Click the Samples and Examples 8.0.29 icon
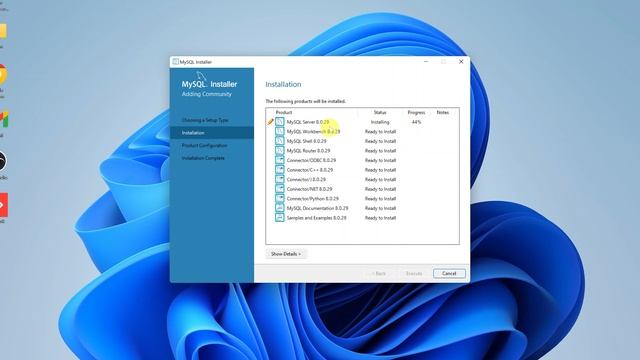Image resolution: width=640 pixels, height=360 pixels. pyautogui.click(x=280, y=218)
